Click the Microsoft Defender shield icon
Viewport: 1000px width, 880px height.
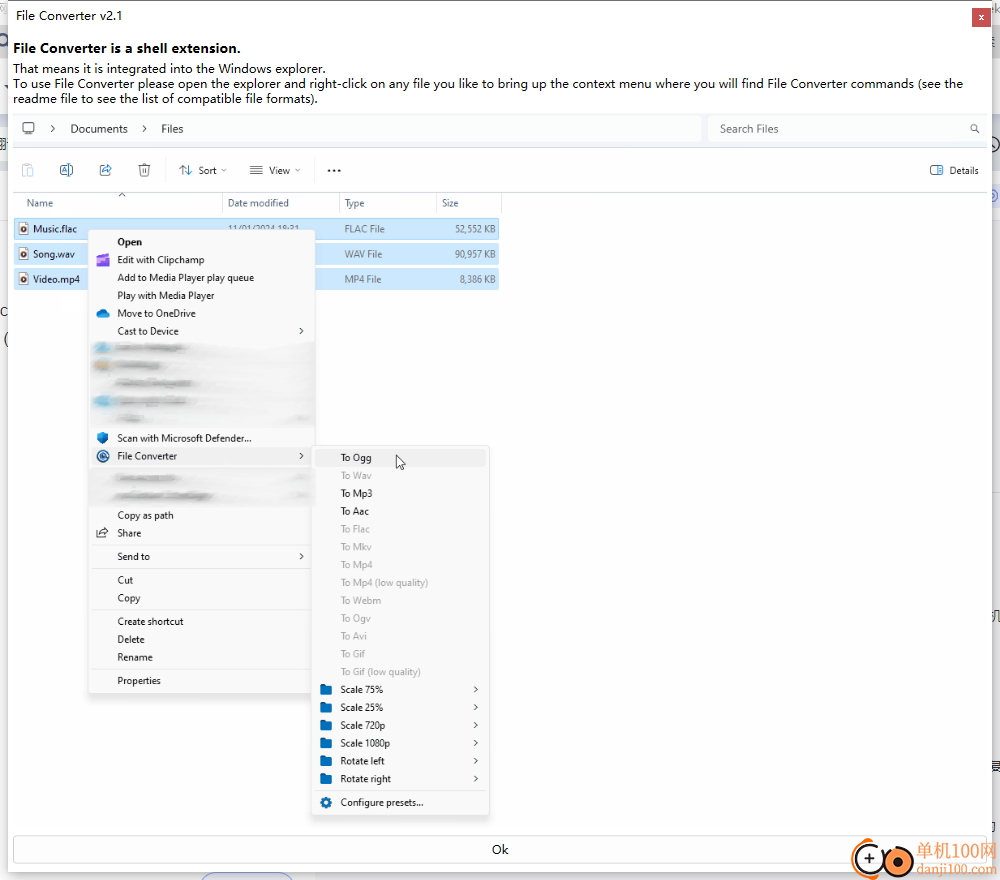103,438
